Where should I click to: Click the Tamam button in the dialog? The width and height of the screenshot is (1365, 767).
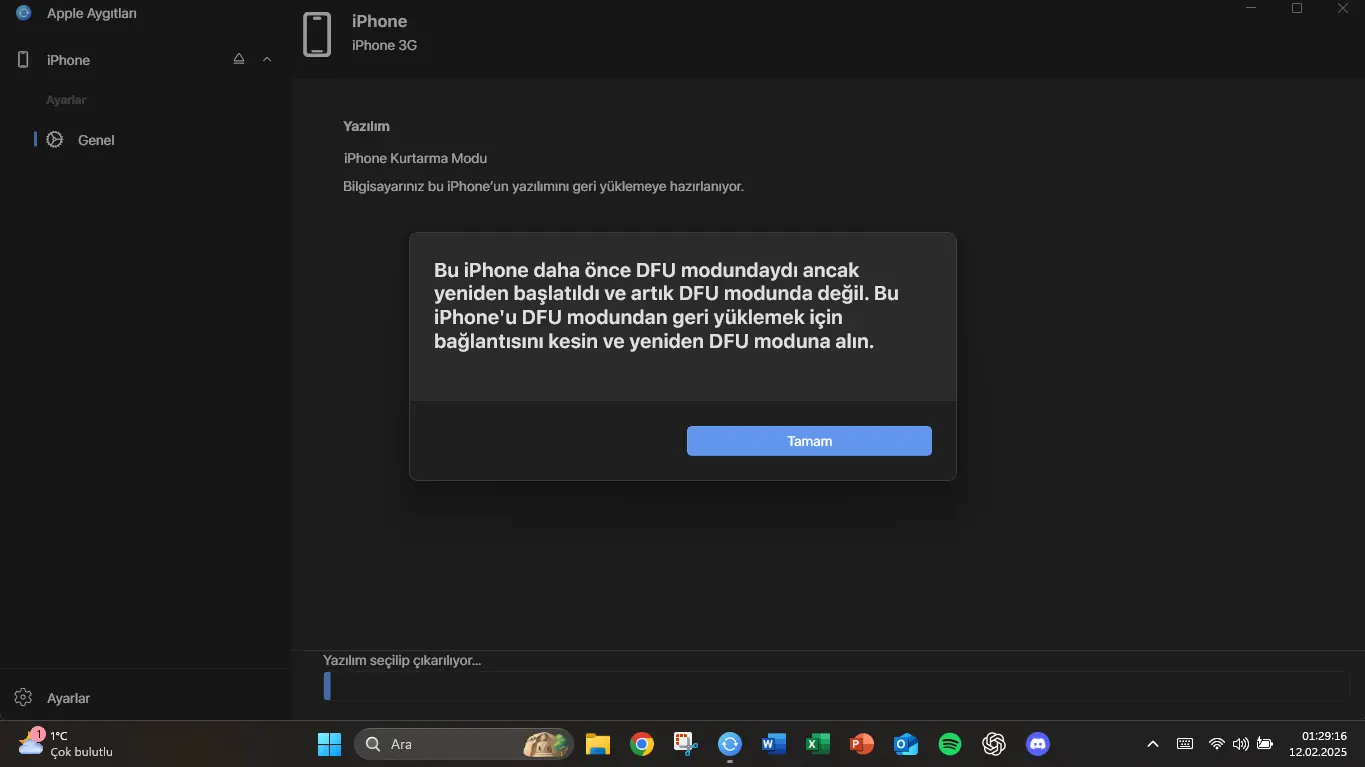(x=809, y=441)
